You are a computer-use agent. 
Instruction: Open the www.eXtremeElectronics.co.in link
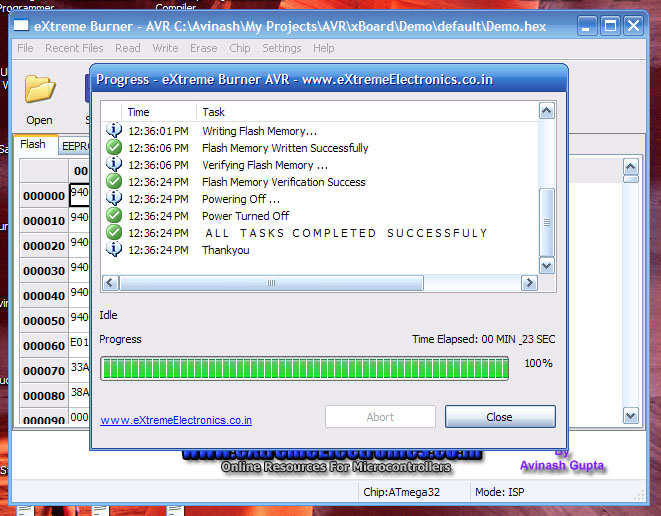176,420
